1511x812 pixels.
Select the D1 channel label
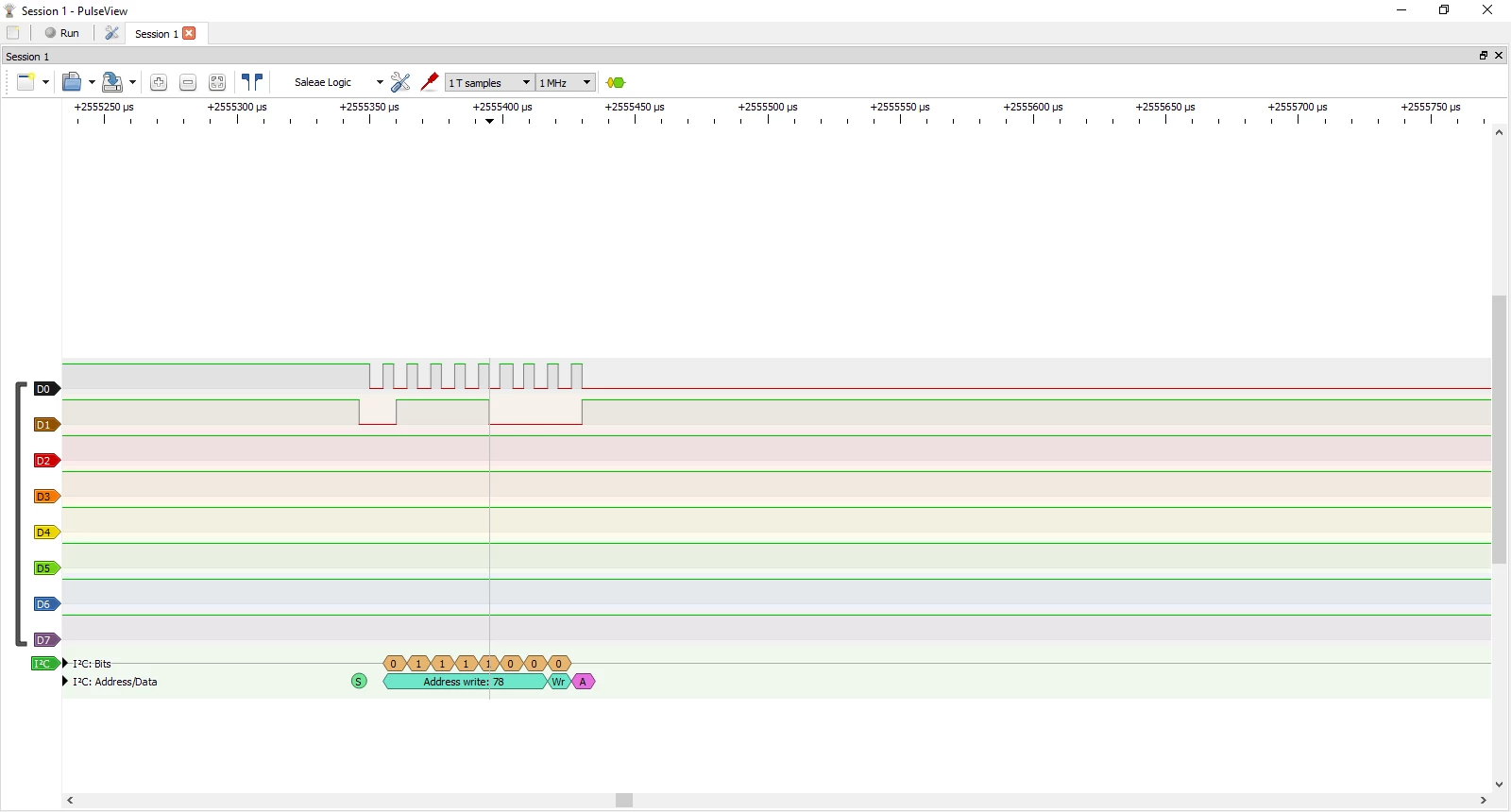click(46, 425)
